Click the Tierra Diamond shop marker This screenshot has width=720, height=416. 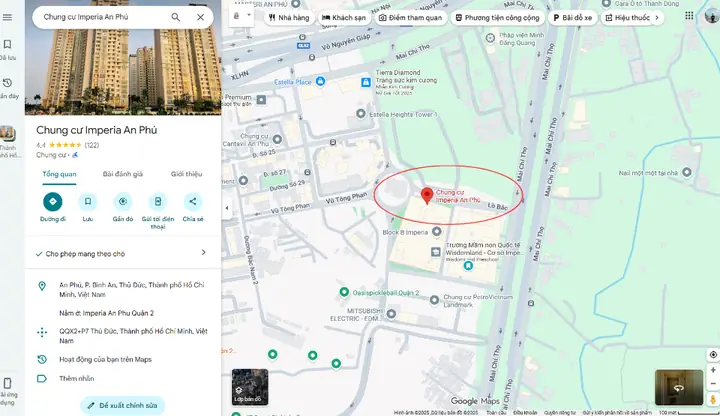tap(366, 82)
